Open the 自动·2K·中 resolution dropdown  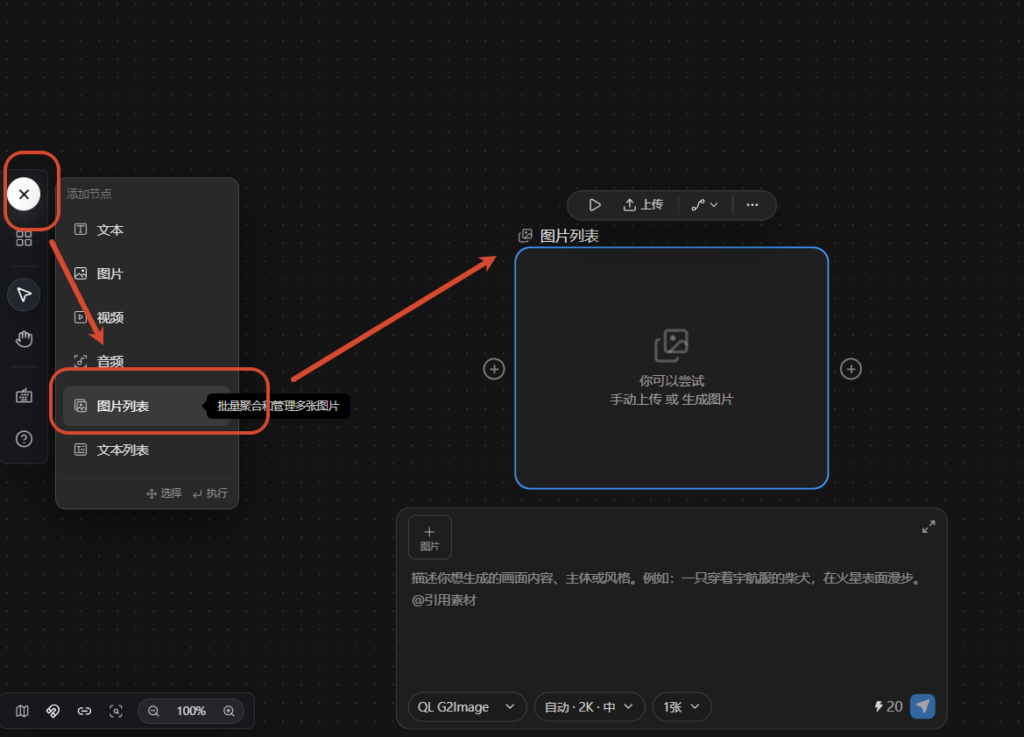coord(589,707)
